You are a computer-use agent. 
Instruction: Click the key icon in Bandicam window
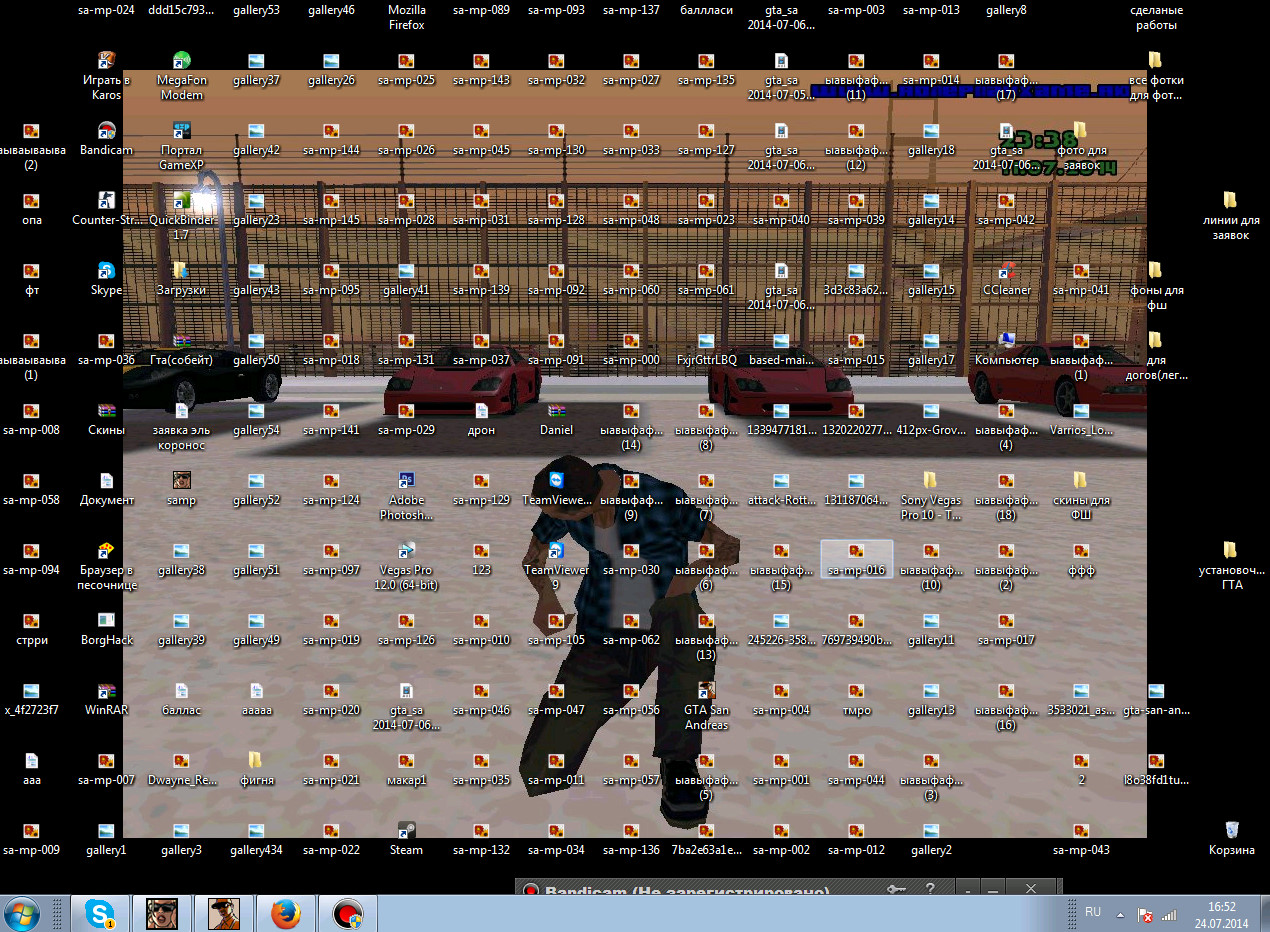tap(896, 889)
